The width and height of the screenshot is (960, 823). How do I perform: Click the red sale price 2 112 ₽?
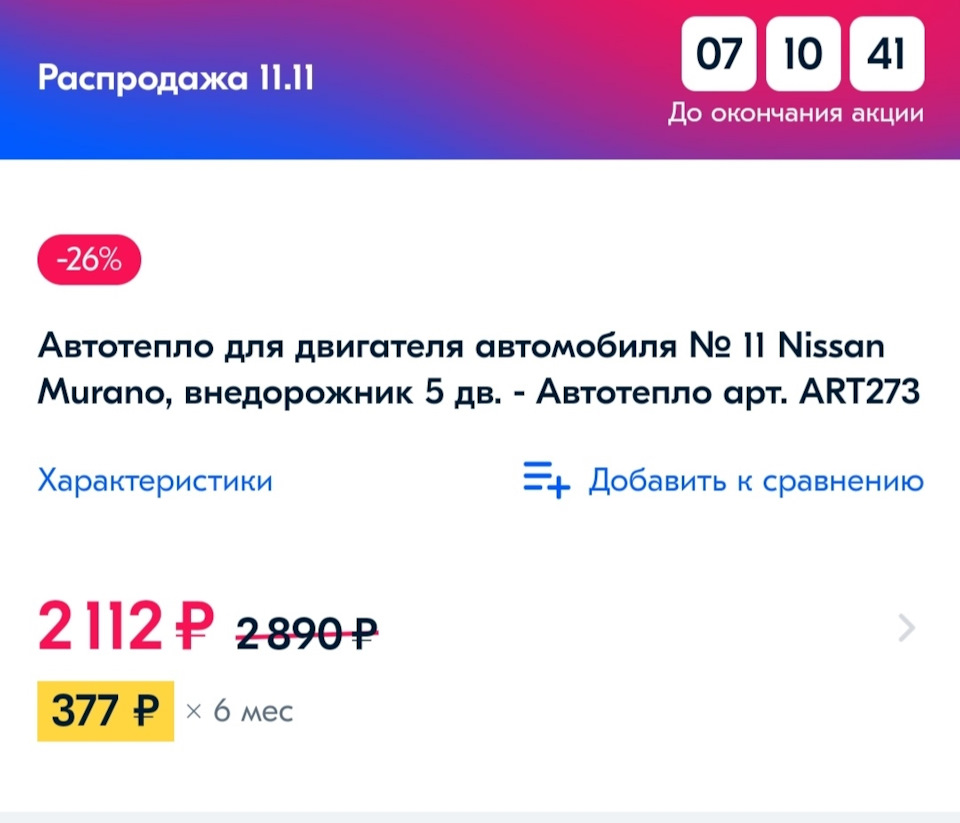pyautogui.click(x=120, y=628)
